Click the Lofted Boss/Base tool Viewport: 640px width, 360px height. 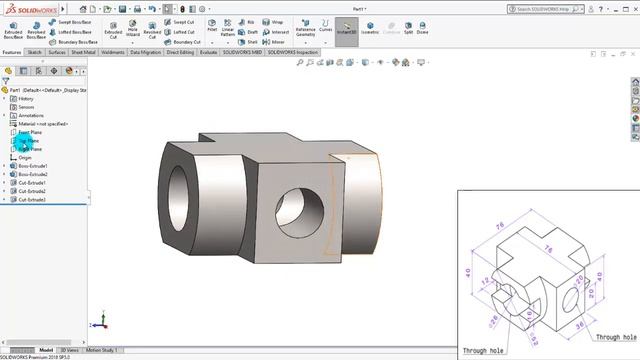point(70,32)
